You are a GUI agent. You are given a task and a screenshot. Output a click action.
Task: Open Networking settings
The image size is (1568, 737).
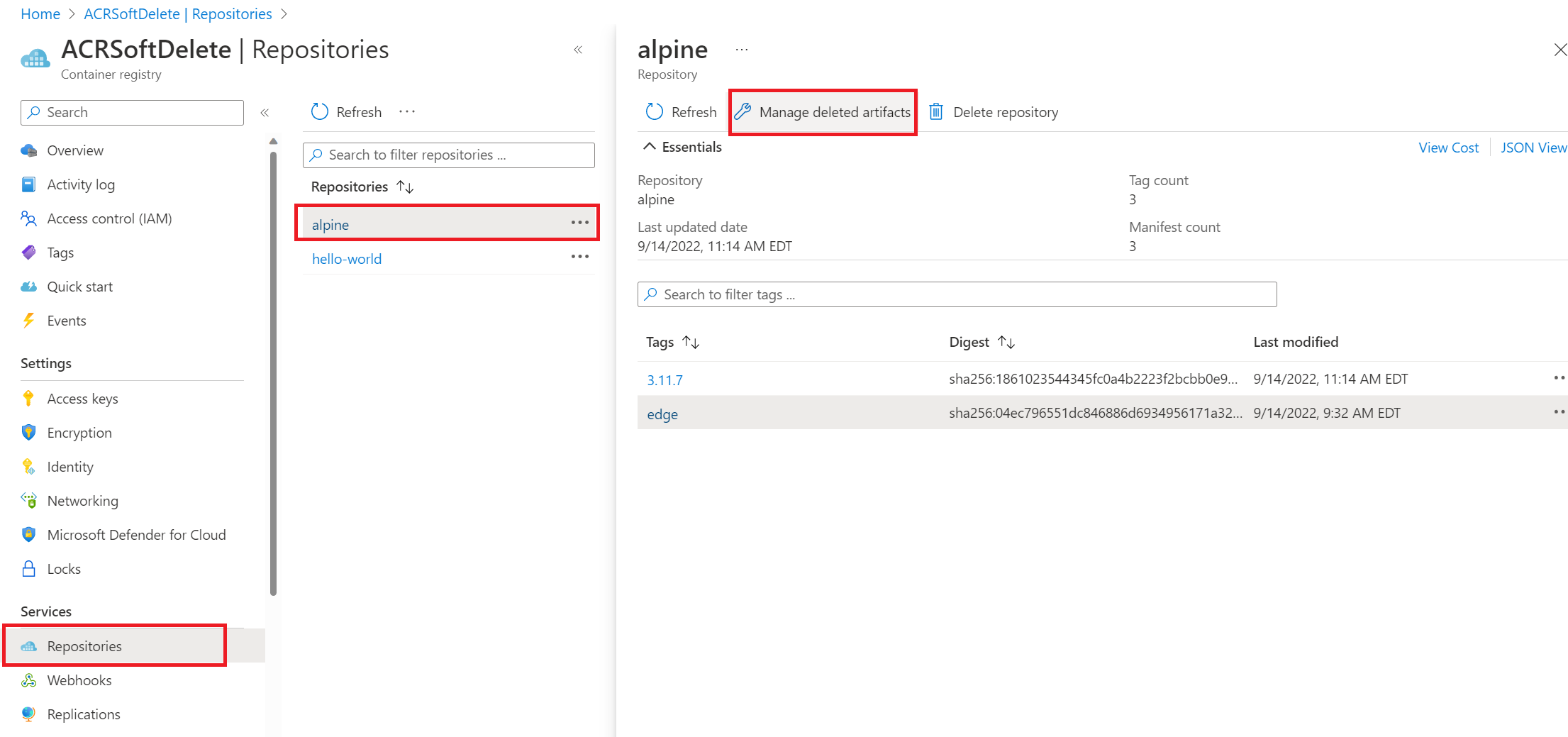[x=82, y=501]
